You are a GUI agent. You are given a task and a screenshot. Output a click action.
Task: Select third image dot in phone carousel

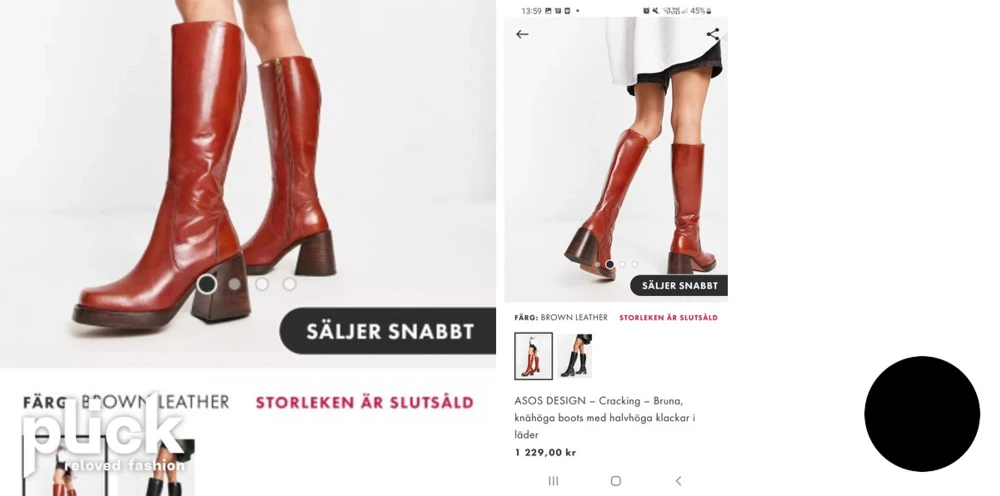[622, 264]
